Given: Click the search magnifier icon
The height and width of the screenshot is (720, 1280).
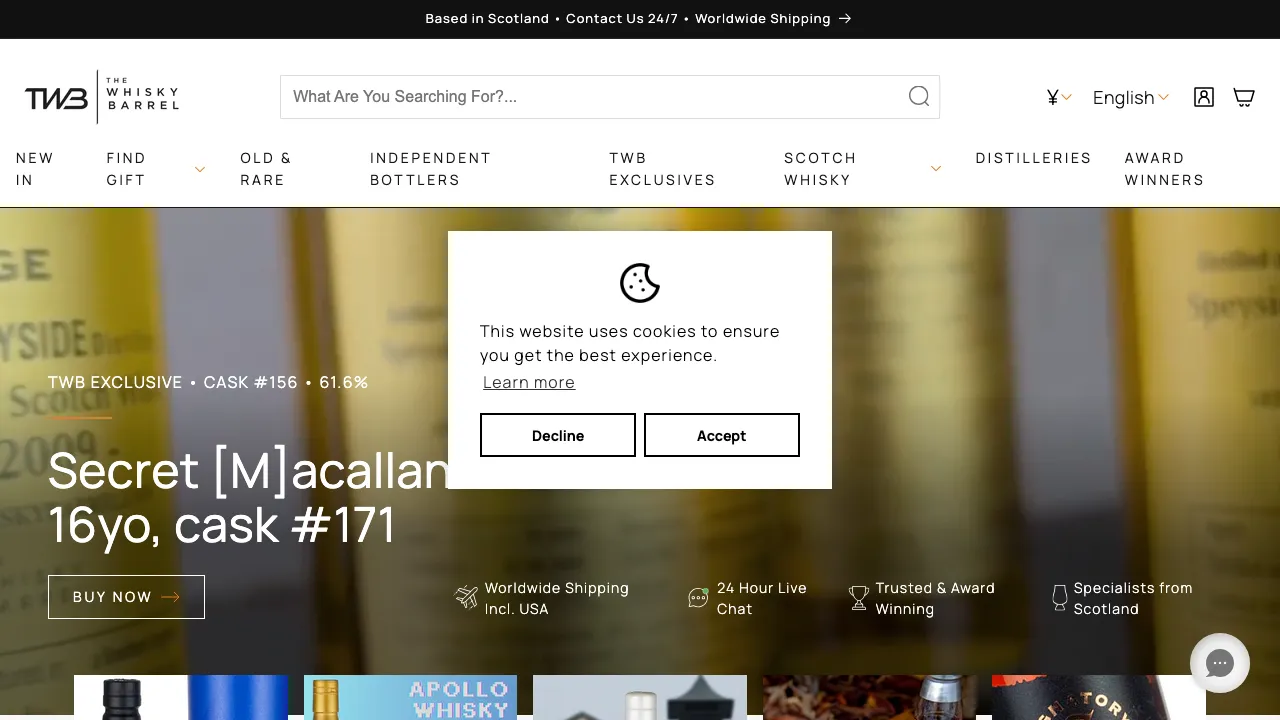Looking at the screenshot, I should click(919, 96).
